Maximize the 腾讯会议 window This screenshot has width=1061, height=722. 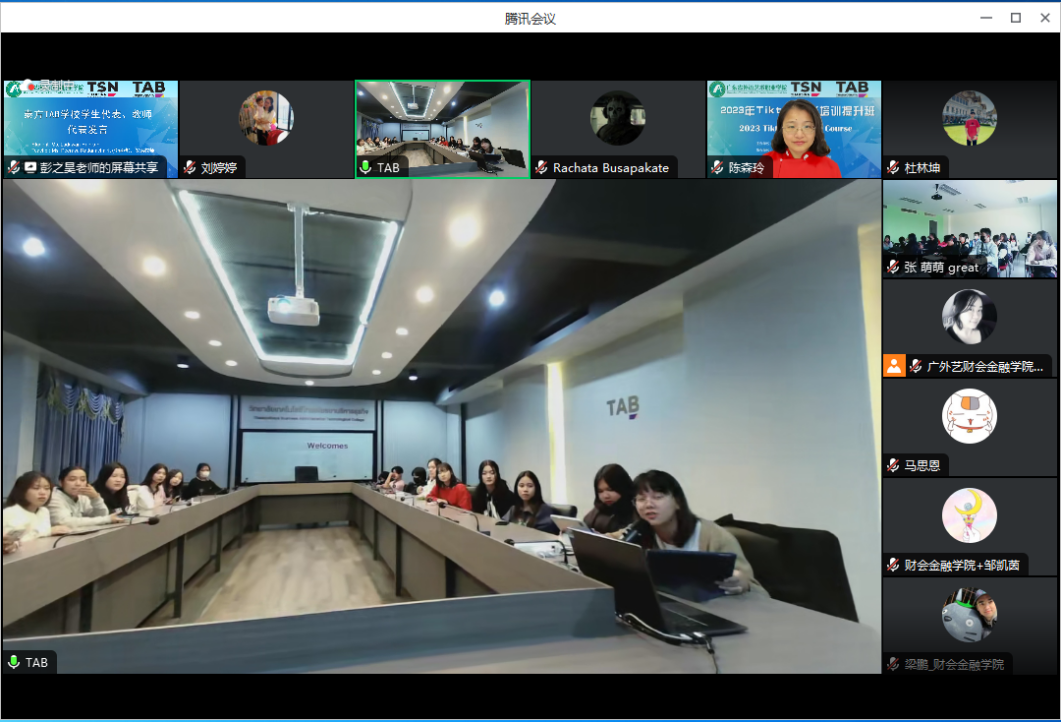coord(1015,17)
